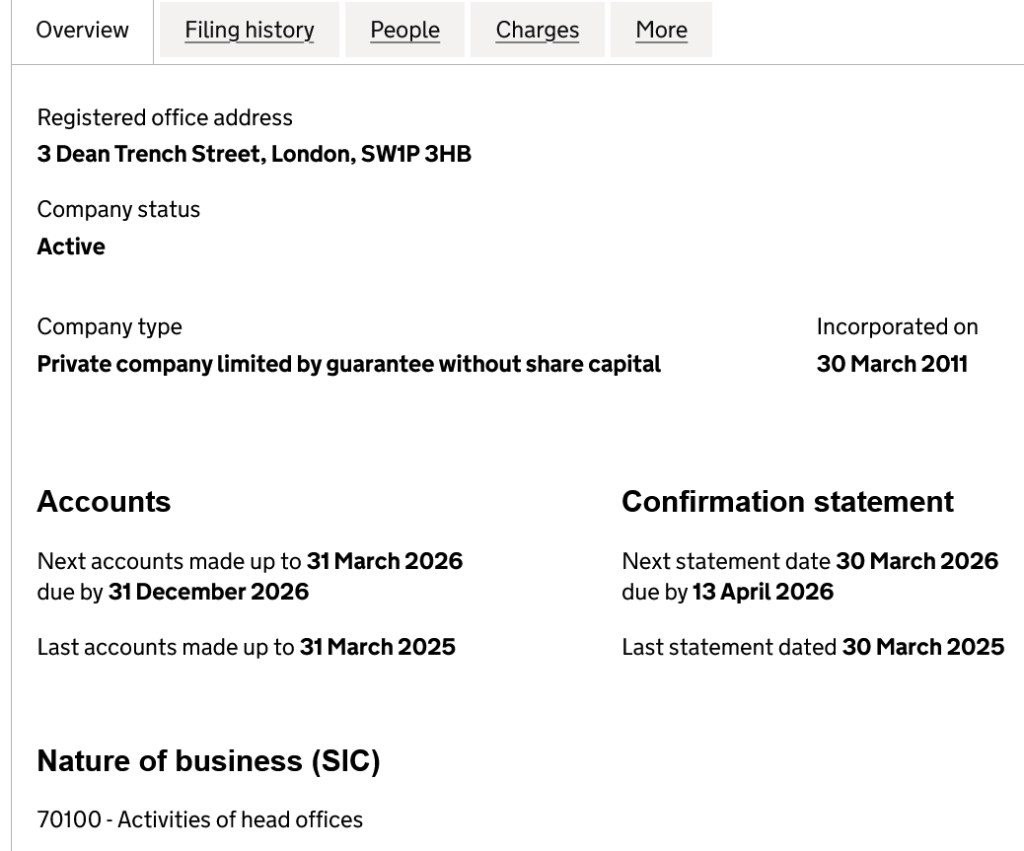1024x851 pixels.
Task: Click statement due date 13 April 2026
Action: (x=763, y=592)
